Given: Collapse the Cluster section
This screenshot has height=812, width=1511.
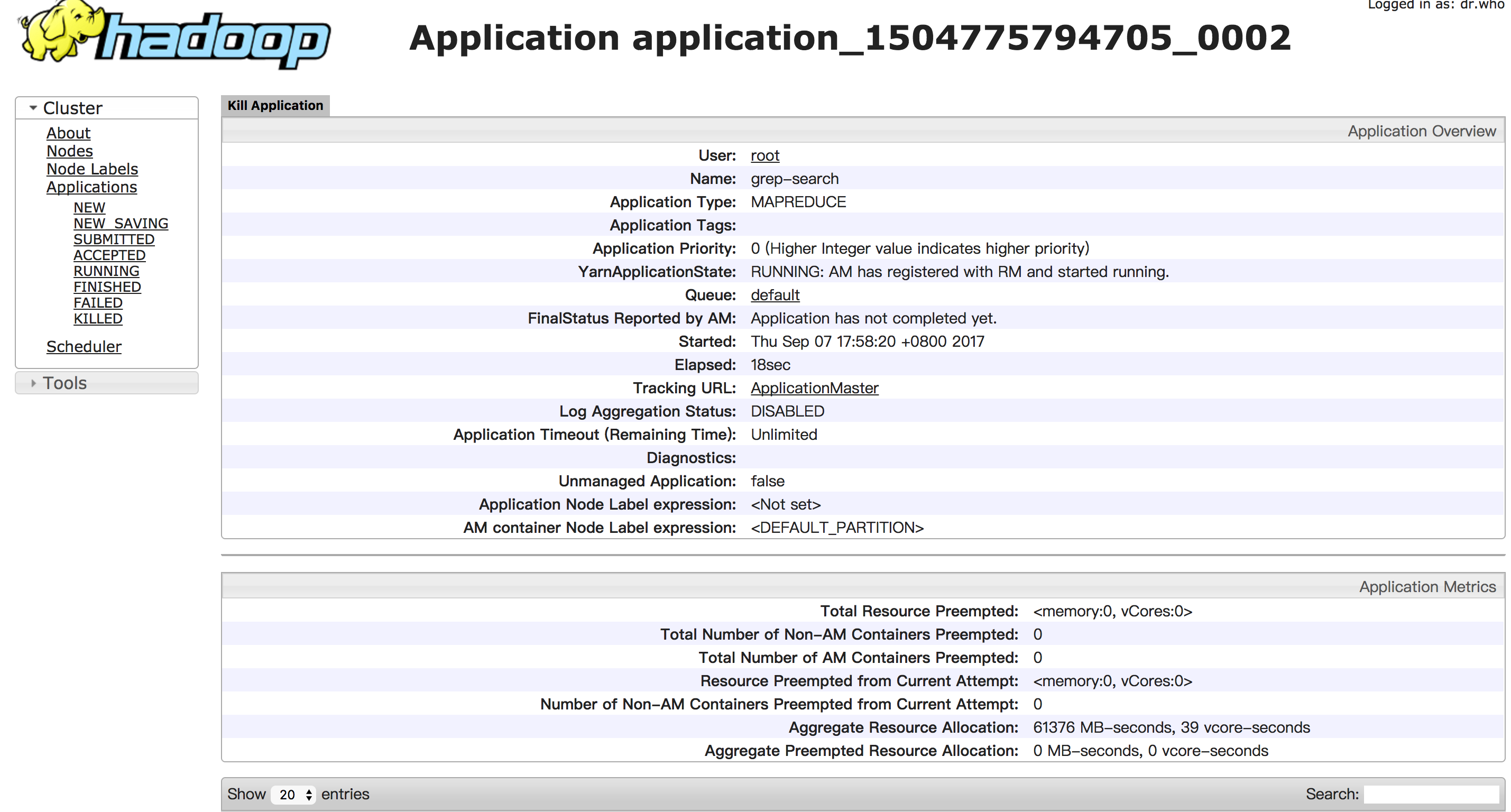Looking at the screenshot, I should [72, 108].
